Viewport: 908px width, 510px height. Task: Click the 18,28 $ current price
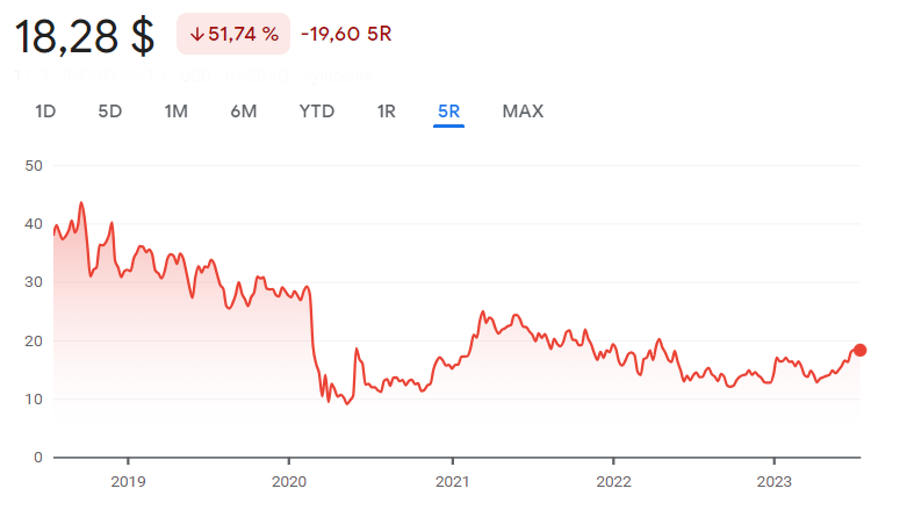(x=84, y=36)
